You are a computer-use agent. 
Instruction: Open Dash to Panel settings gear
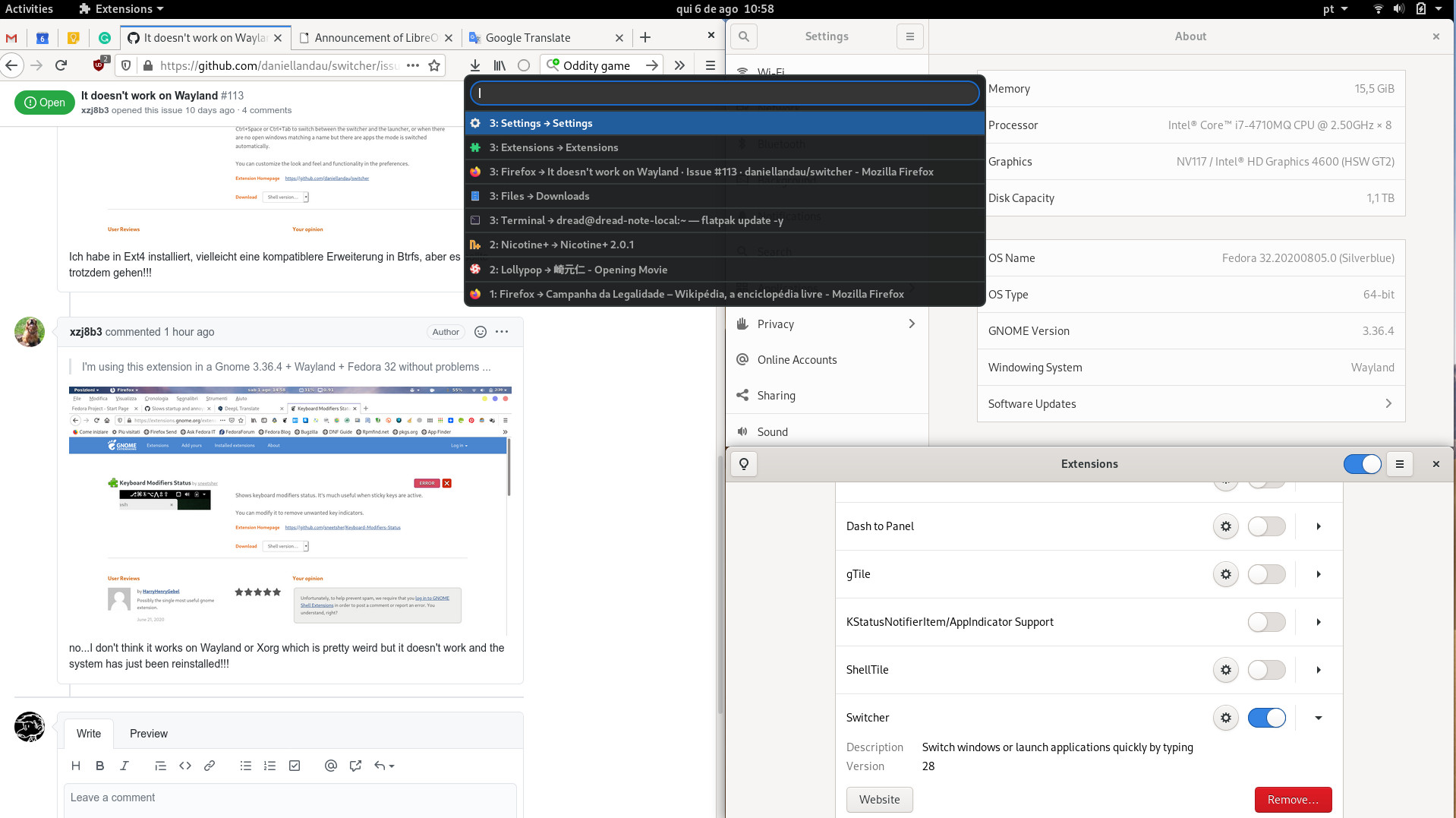[1226, 526]
